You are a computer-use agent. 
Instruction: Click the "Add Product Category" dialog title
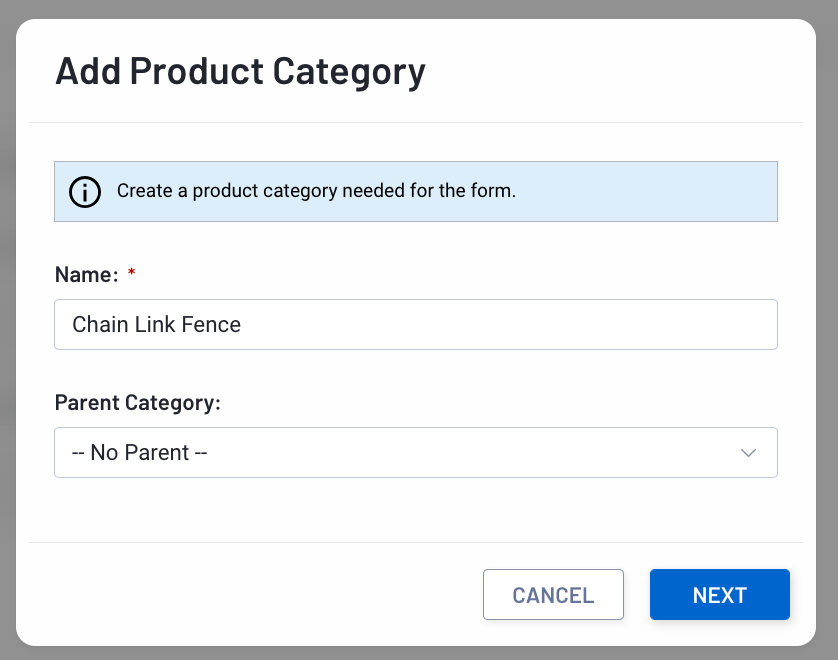pyautogui.click(x=240, y=72)
